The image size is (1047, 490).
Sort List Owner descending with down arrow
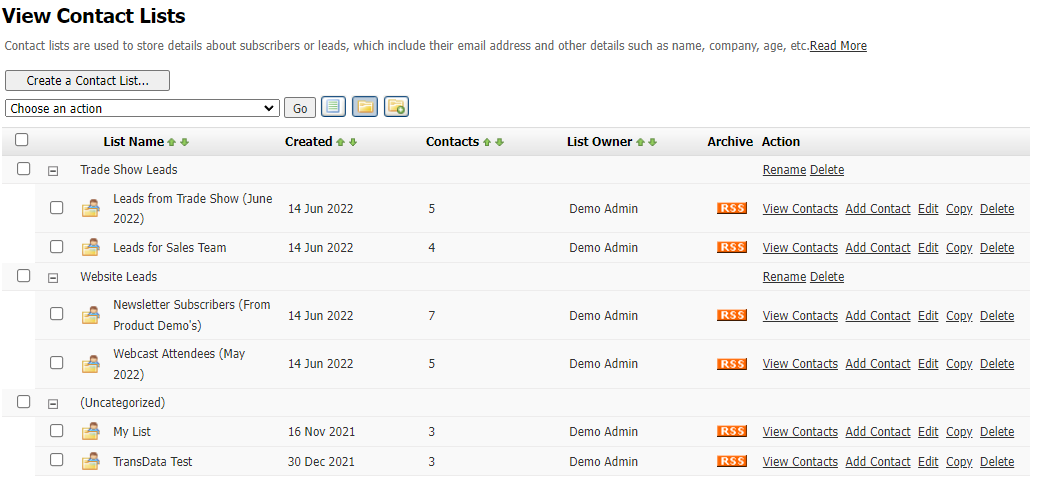653,142
